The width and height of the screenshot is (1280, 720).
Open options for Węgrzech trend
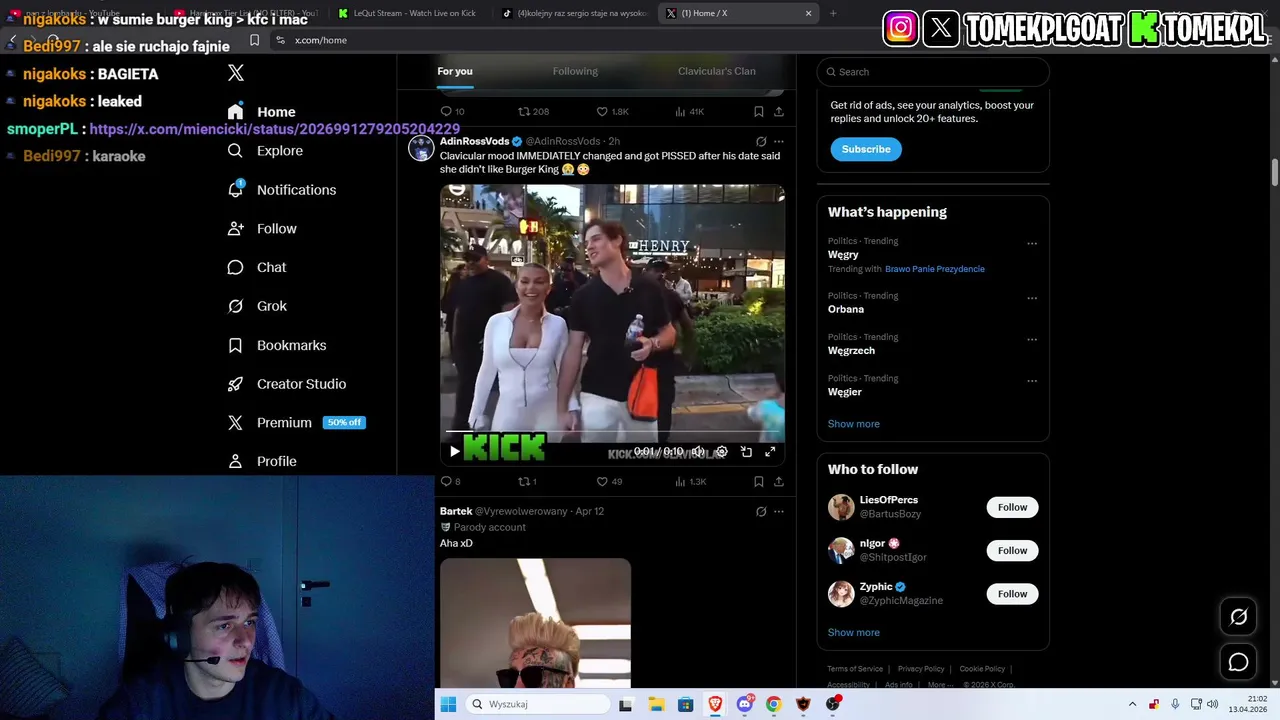pyautogui.click(x=1032, y=340)
